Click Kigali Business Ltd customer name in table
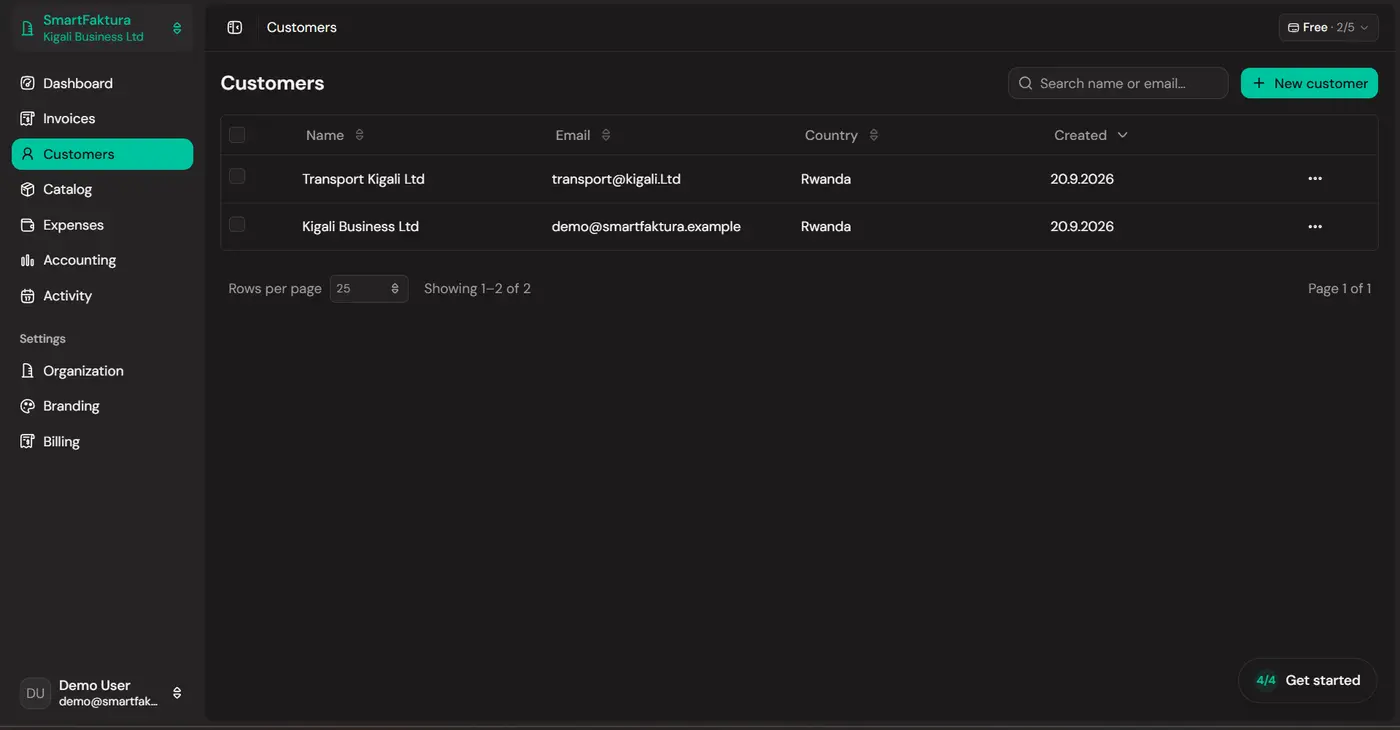Screen dimensions: 1400x730 coord(361,227)
